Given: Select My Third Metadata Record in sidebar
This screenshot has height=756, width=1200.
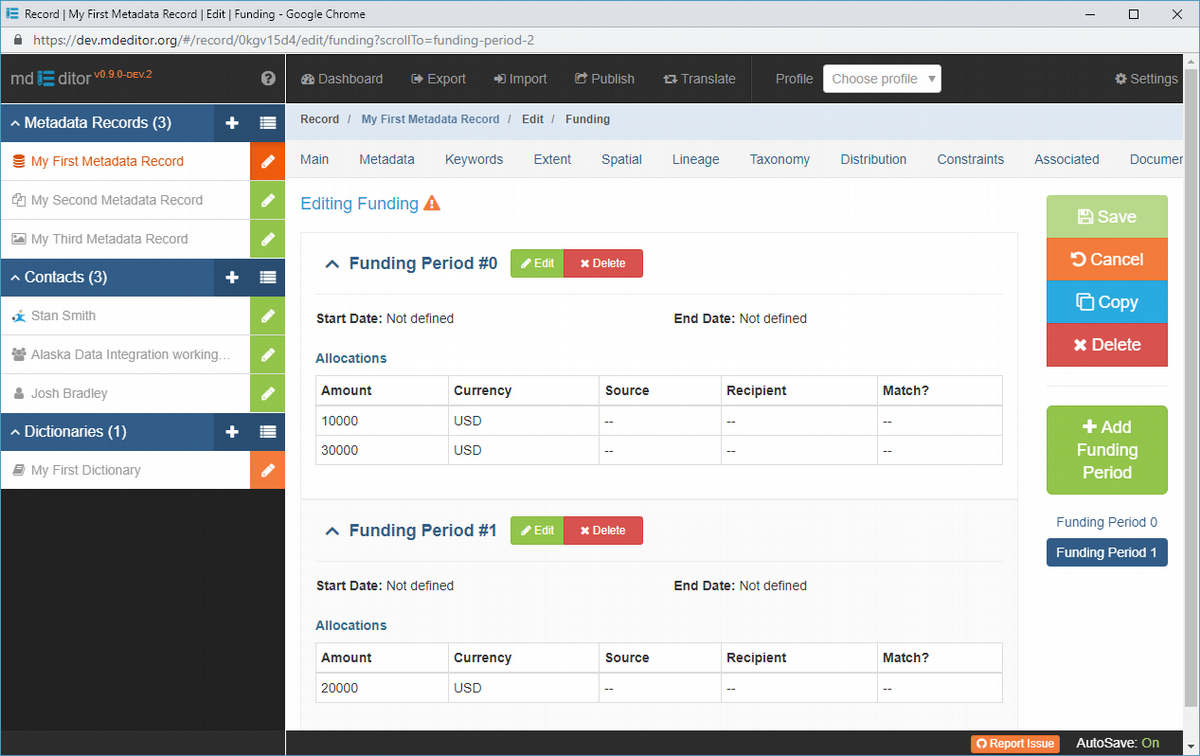Looking at the screenshot, I should click(110, 239).
